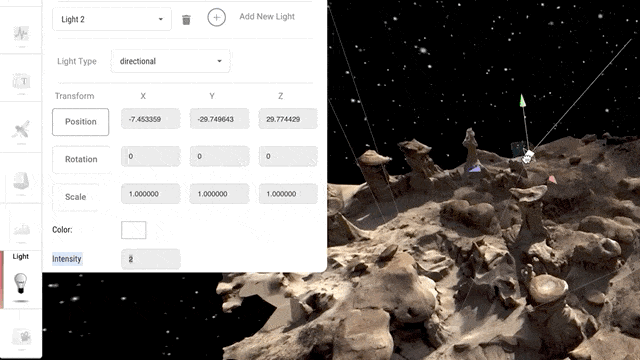640x360 pixels.
Task: Open the video camera sidebar icon
Action: pos(21,337)
